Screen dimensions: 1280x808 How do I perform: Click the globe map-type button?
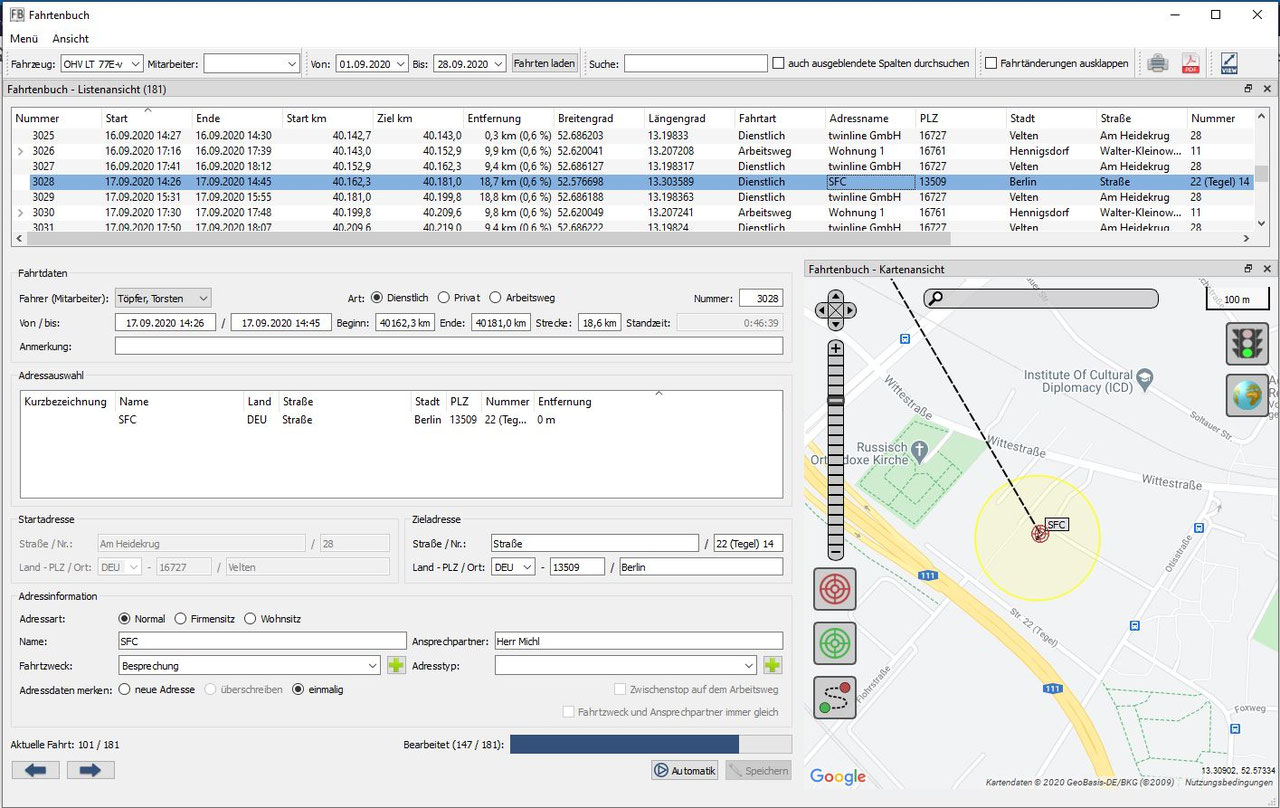pyautogui.click(x=1246, y=395)
